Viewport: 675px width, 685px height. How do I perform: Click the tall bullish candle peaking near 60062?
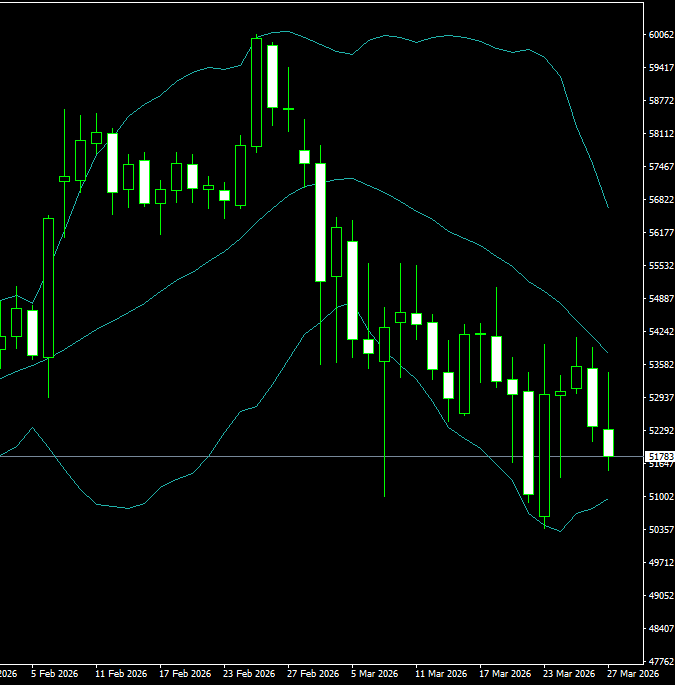click(256, 93)
